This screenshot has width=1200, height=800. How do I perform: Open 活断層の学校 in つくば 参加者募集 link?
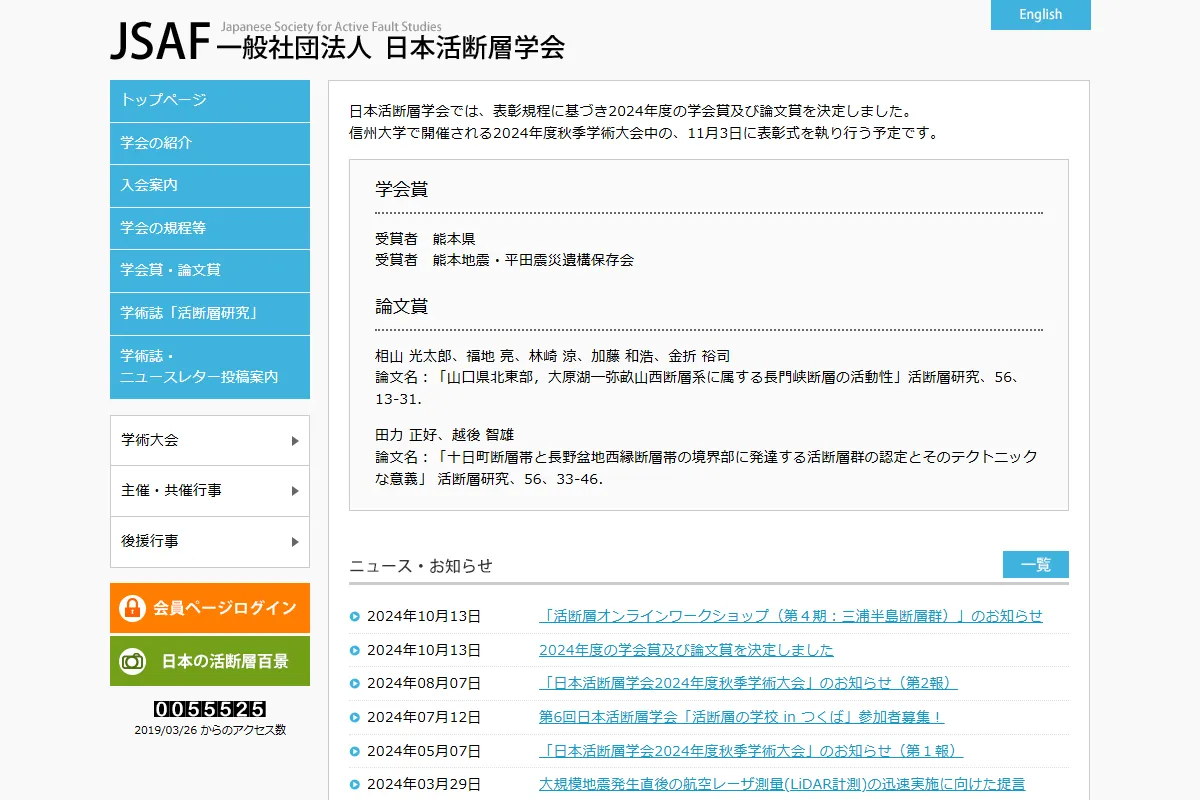coord(741,718)
